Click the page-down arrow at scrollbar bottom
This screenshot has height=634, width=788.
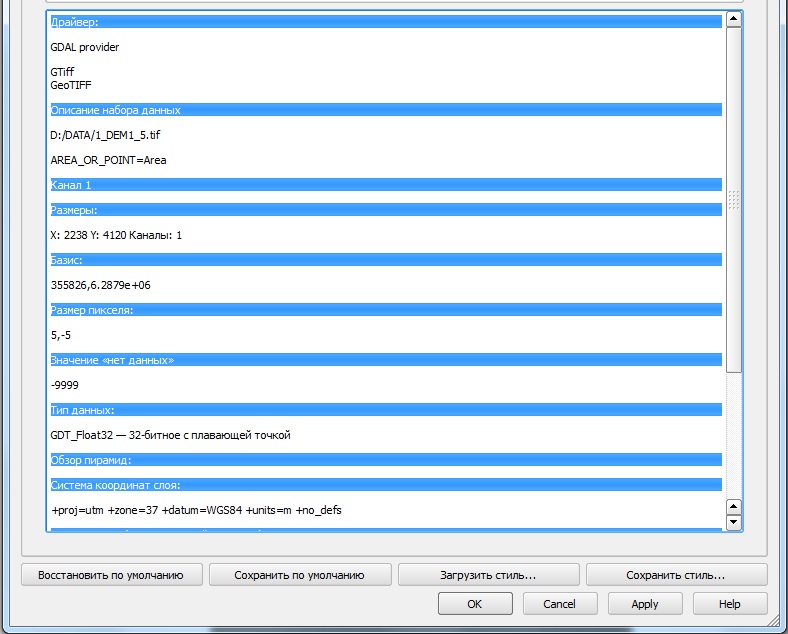(x=734, y=521)
